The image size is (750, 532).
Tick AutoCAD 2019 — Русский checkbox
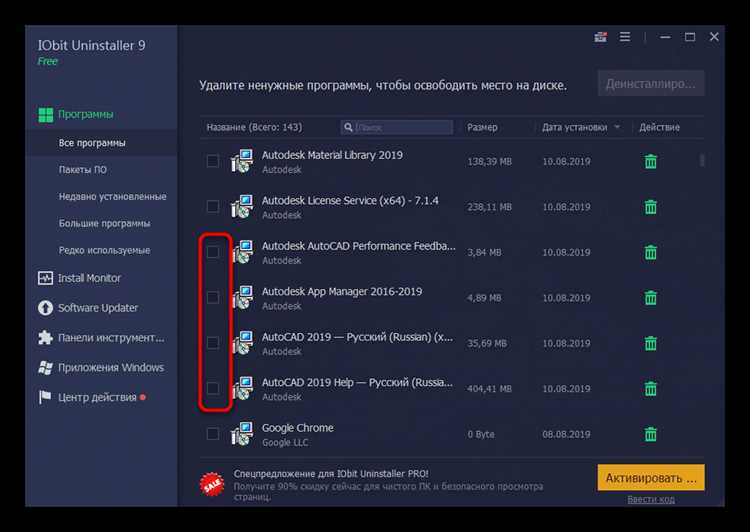click(x=212, y=343)
